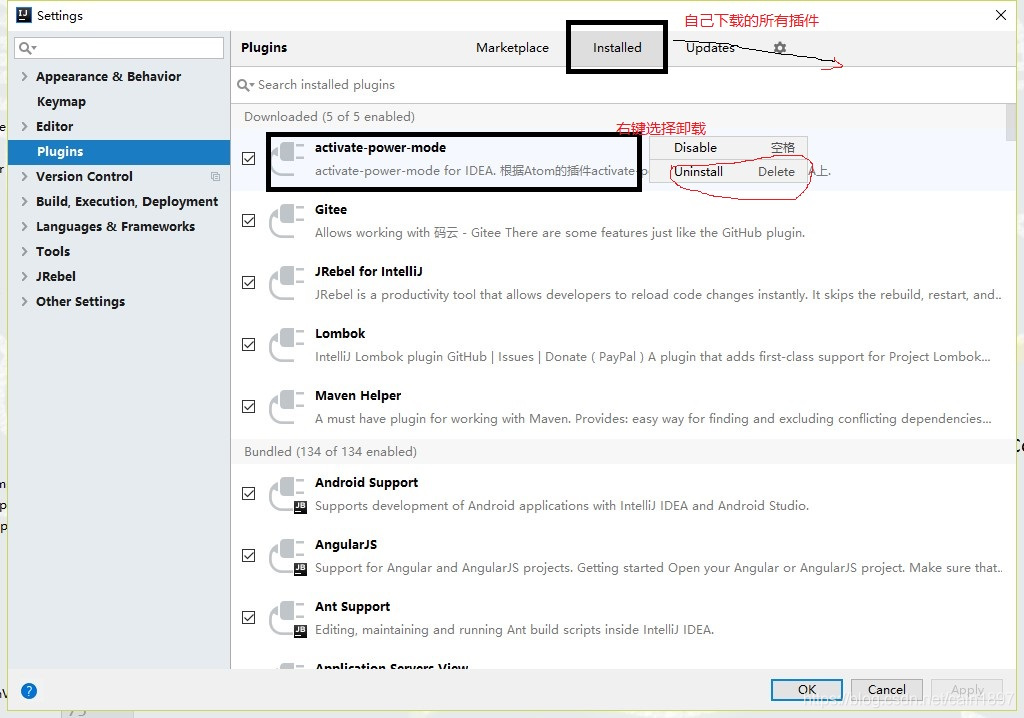This screenshot has width=1024, height=718.
Task: Expand the Other Settings node
Action: coord(24,301)
